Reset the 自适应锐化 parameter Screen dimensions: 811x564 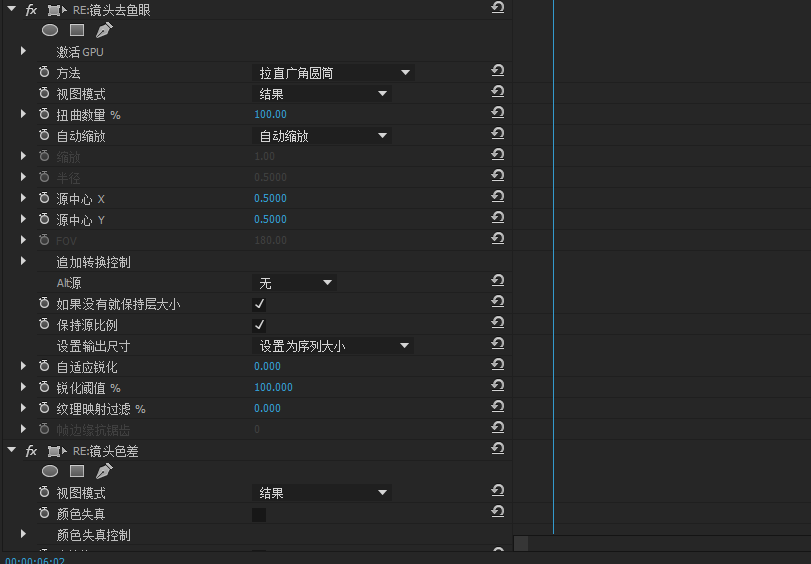tap(498, 365)
